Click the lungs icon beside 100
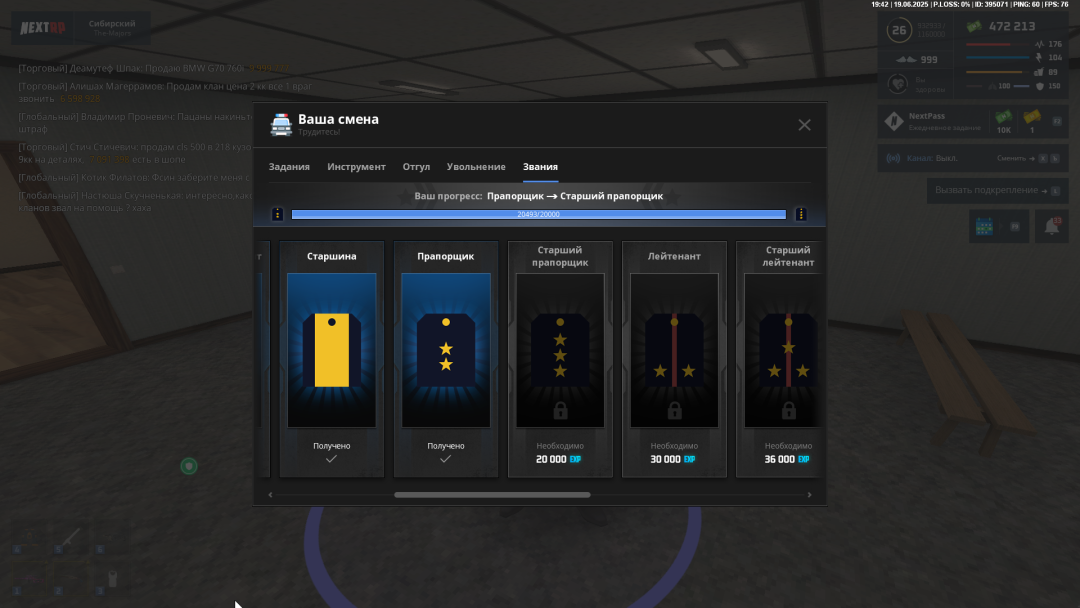The width and height of the screenshot is (1080, 608). 992,86
